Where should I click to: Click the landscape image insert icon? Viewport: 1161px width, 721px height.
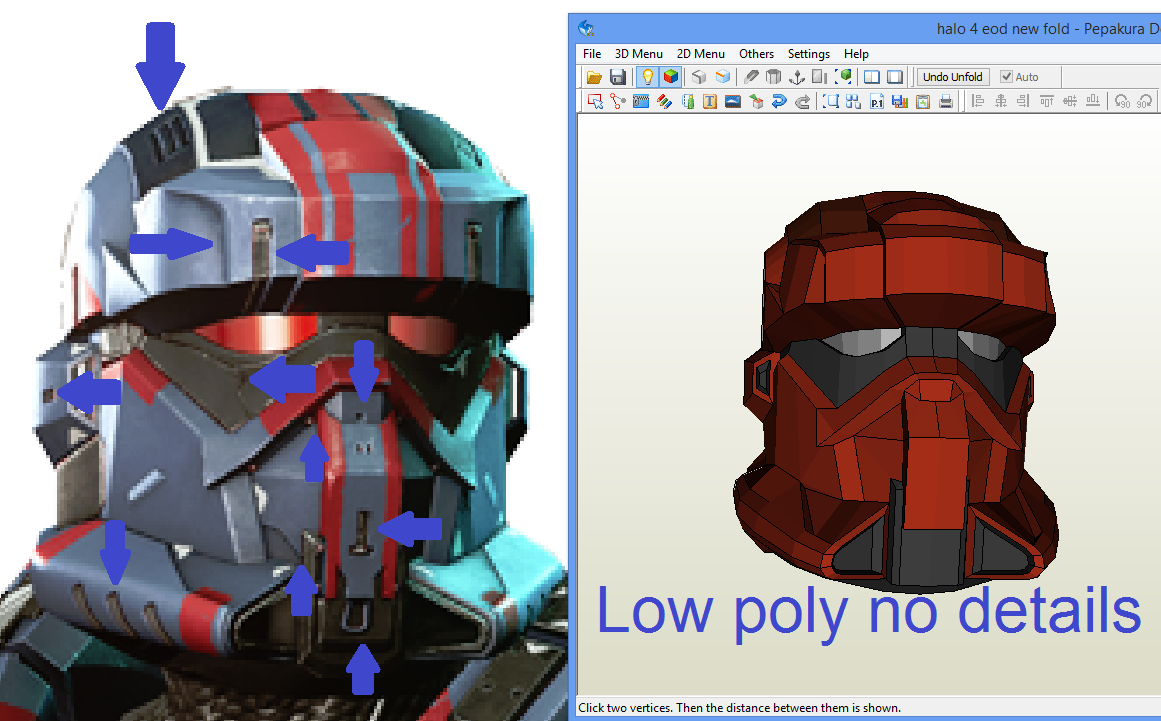pos(733,101)
